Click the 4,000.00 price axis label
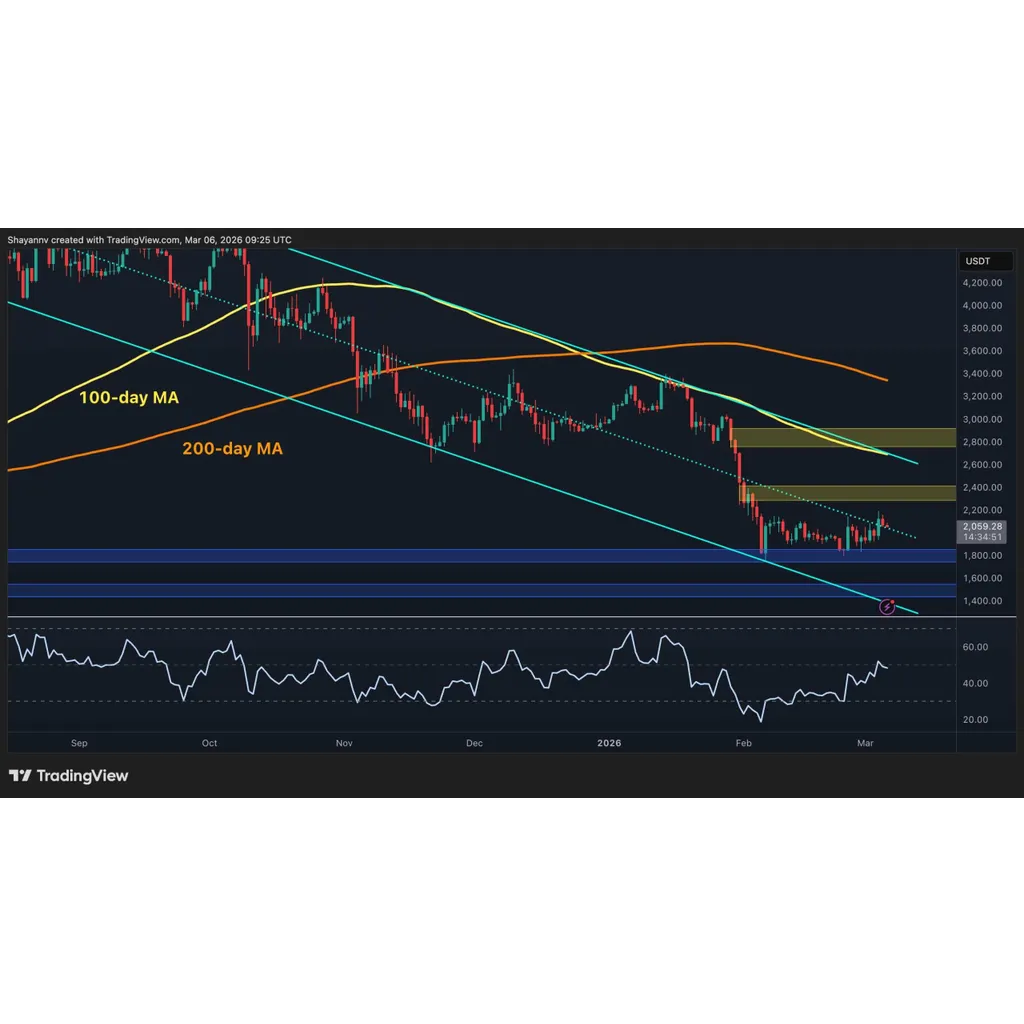The height and width of the screenshot is (1024, 1024). pos(982,306)
